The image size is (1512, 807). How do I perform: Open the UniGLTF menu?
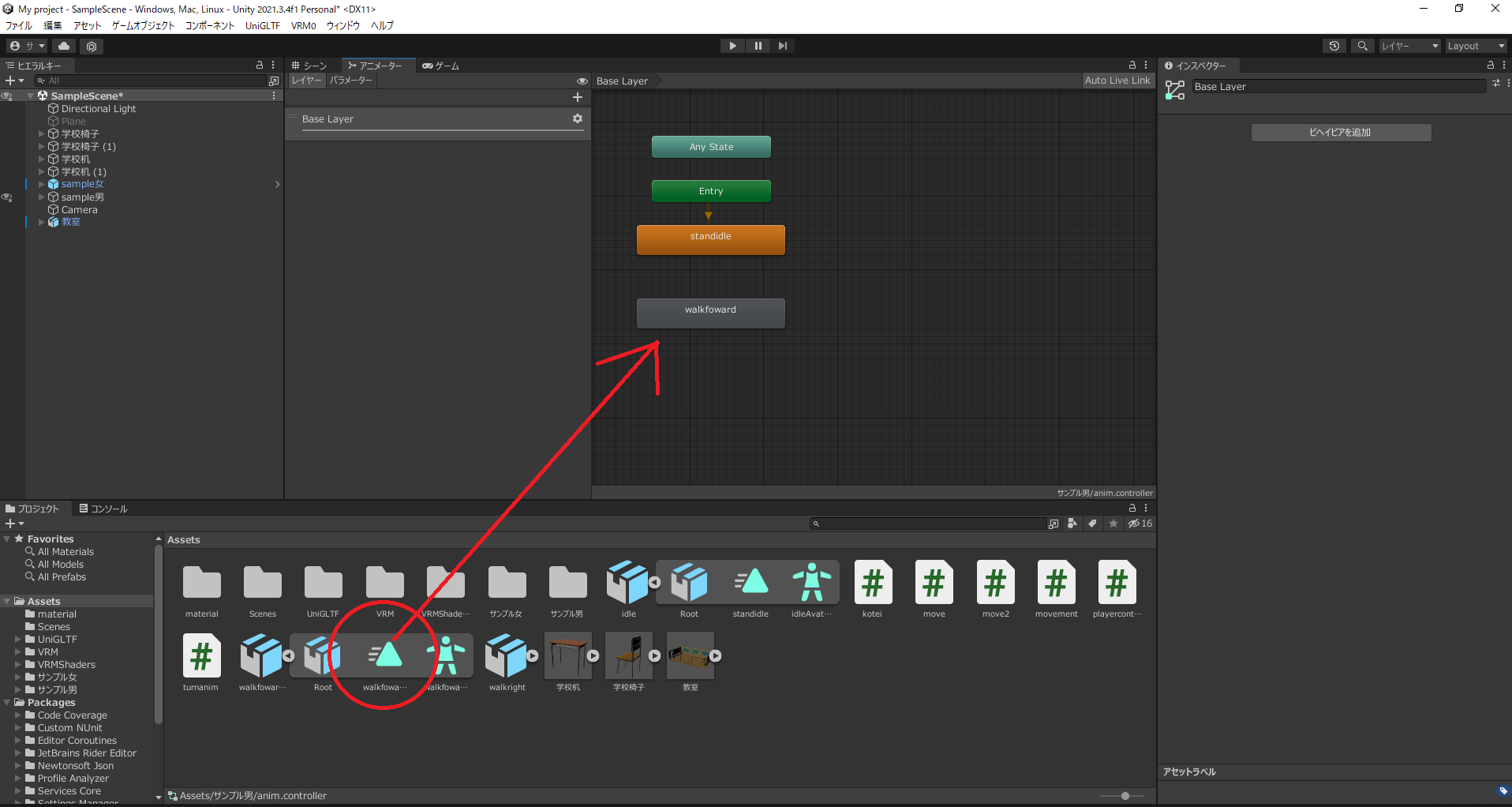[x=262, y=25]
